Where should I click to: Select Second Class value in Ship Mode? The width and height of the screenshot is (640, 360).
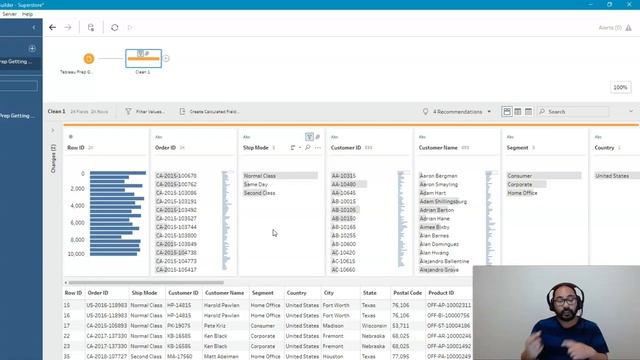pyautogui.click(x=260, y=193)
